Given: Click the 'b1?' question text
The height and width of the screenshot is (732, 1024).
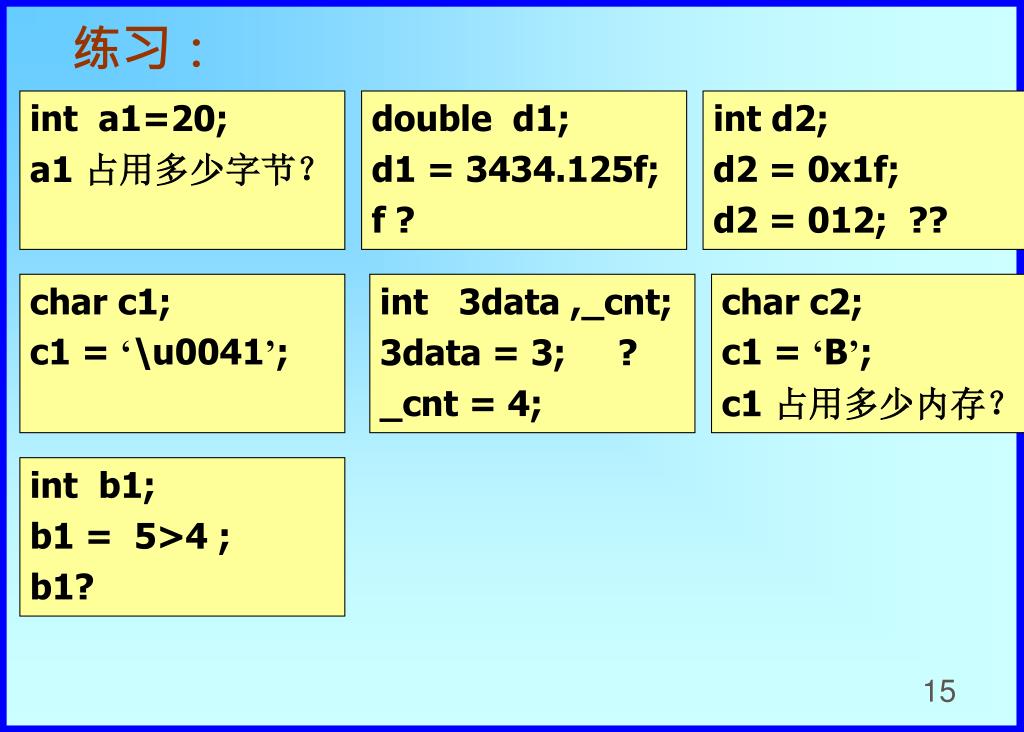Looking at the screenshot, I should (x=62, y=586).
